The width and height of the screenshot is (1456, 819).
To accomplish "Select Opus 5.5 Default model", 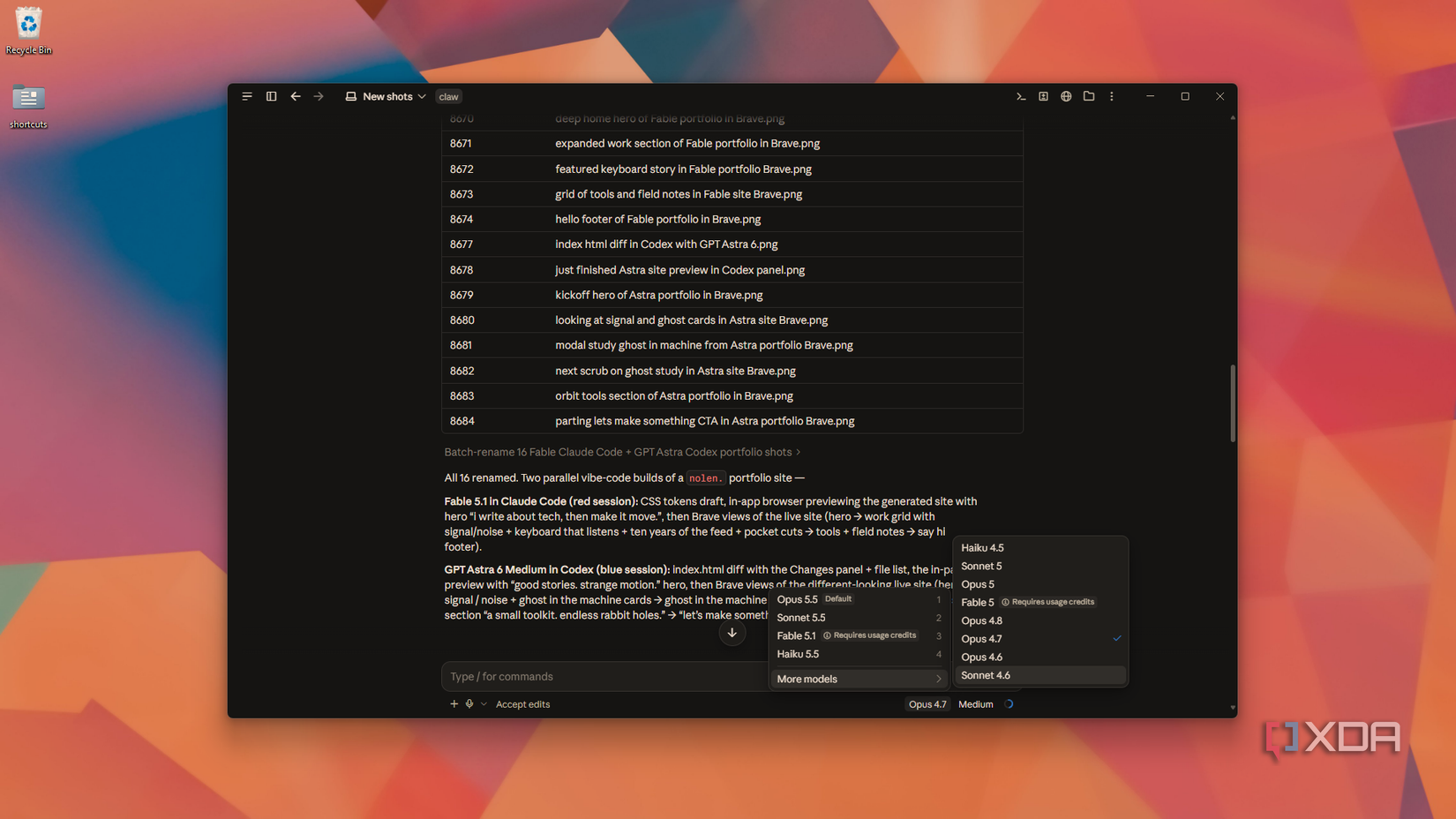I will (859, 599).
